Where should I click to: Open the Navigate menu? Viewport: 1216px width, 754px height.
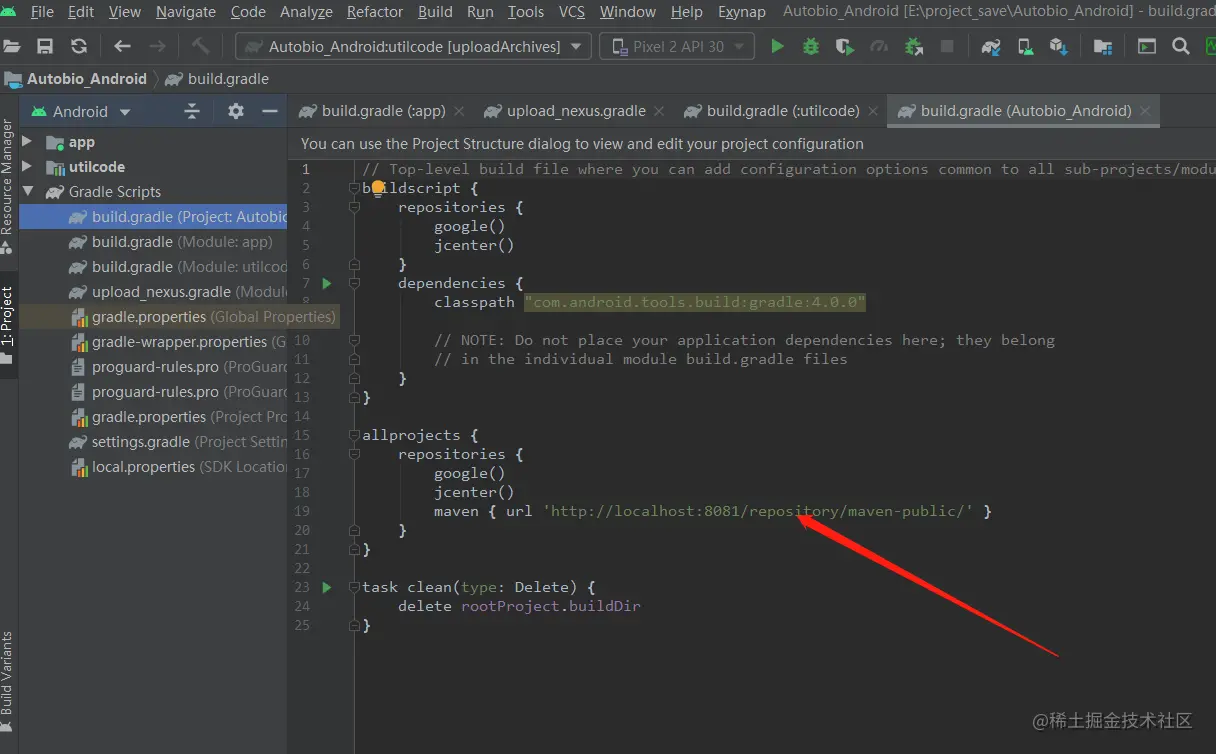[186, 12]
